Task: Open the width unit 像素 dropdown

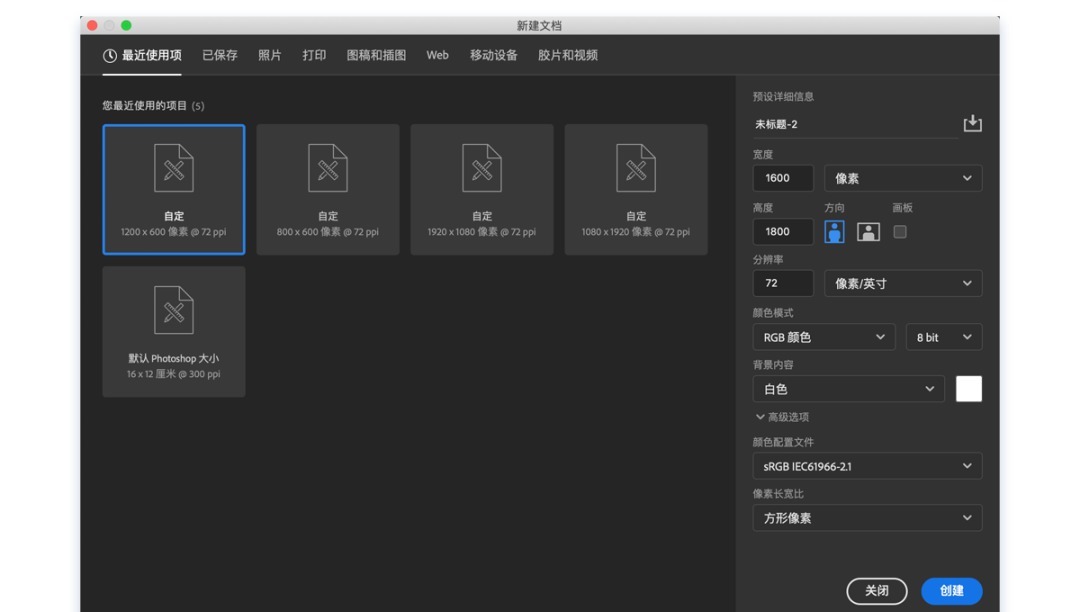Action: tap(902, 178)
